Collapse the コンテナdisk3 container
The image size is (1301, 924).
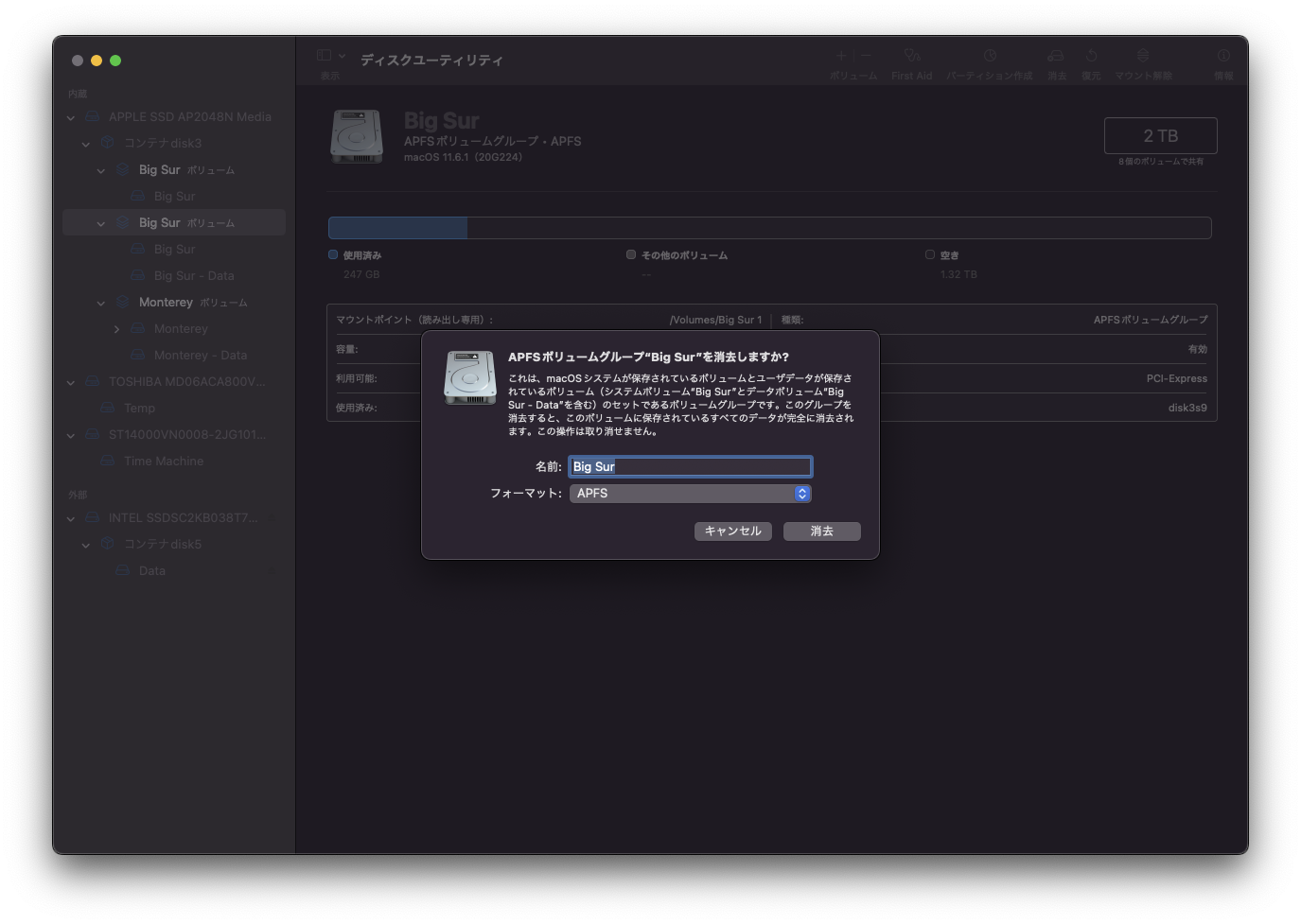(86, 144)
